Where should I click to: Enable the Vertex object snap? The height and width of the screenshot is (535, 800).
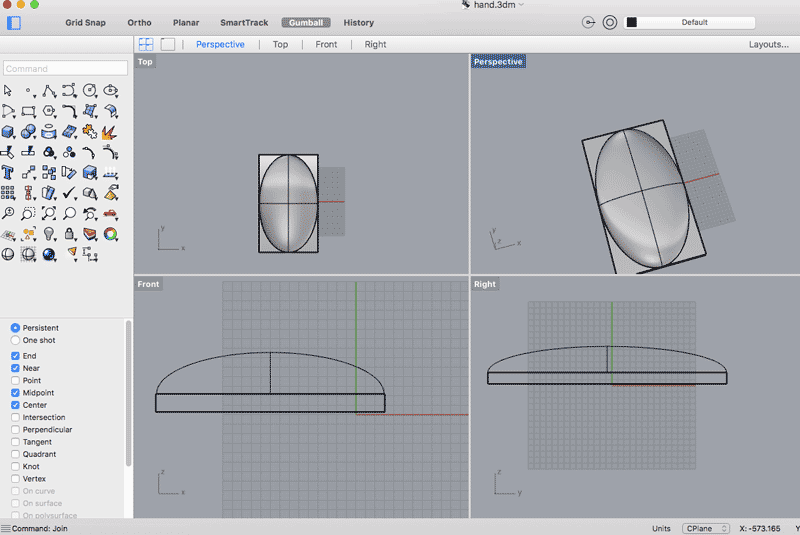(15, 478)
